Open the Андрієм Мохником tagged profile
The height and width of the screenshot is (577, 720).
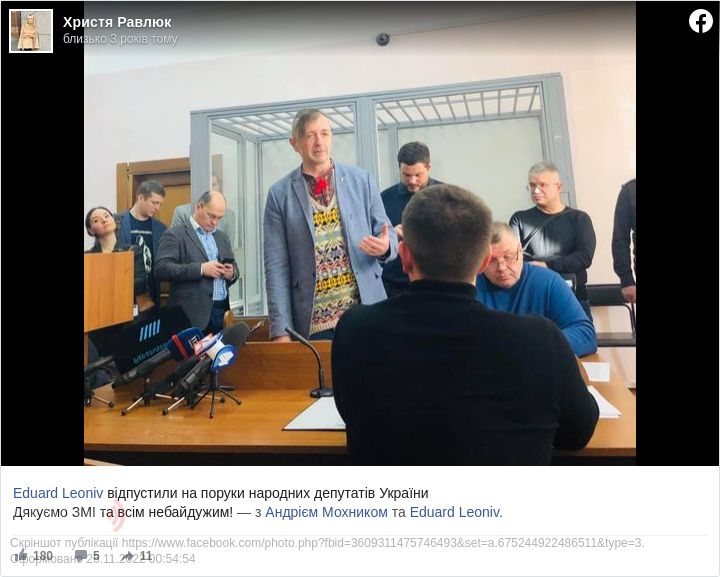click(326, 512)
